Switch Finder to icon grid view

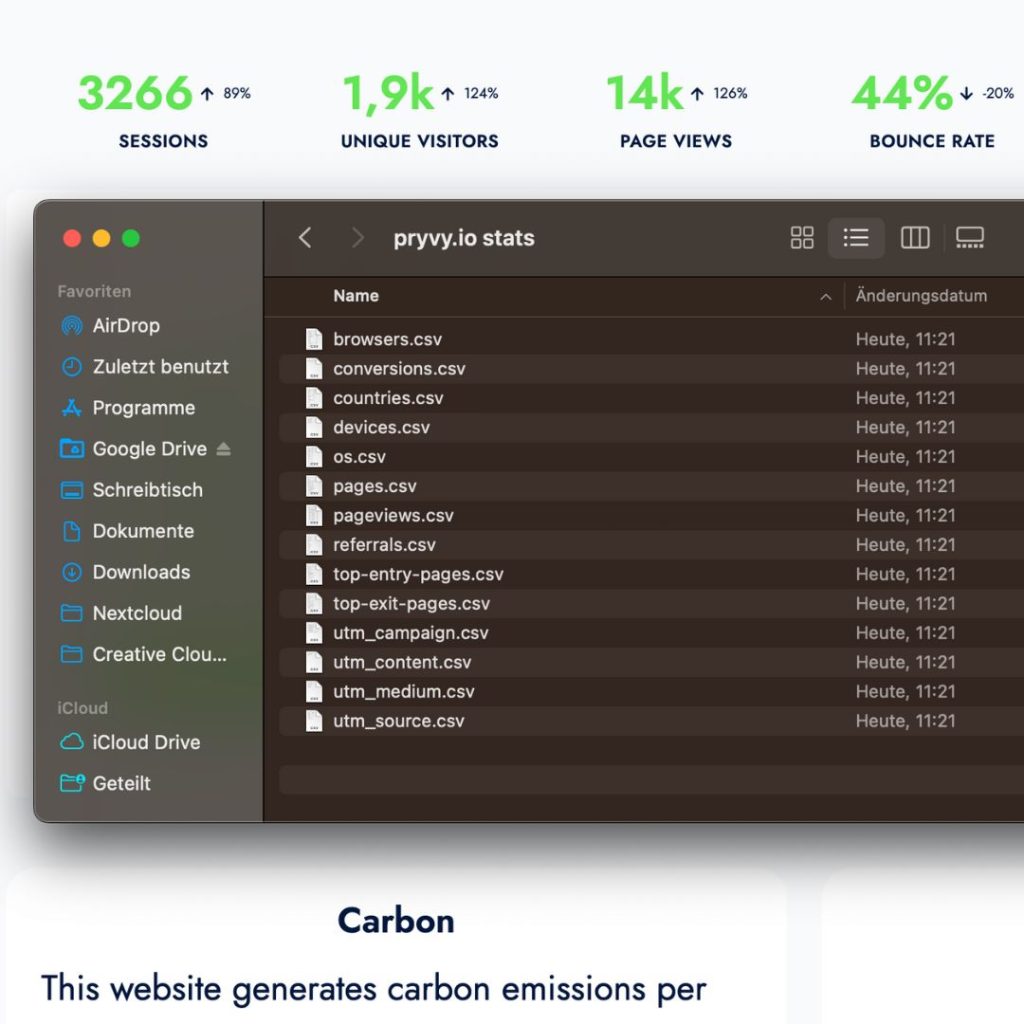click(x=801, y=238)
